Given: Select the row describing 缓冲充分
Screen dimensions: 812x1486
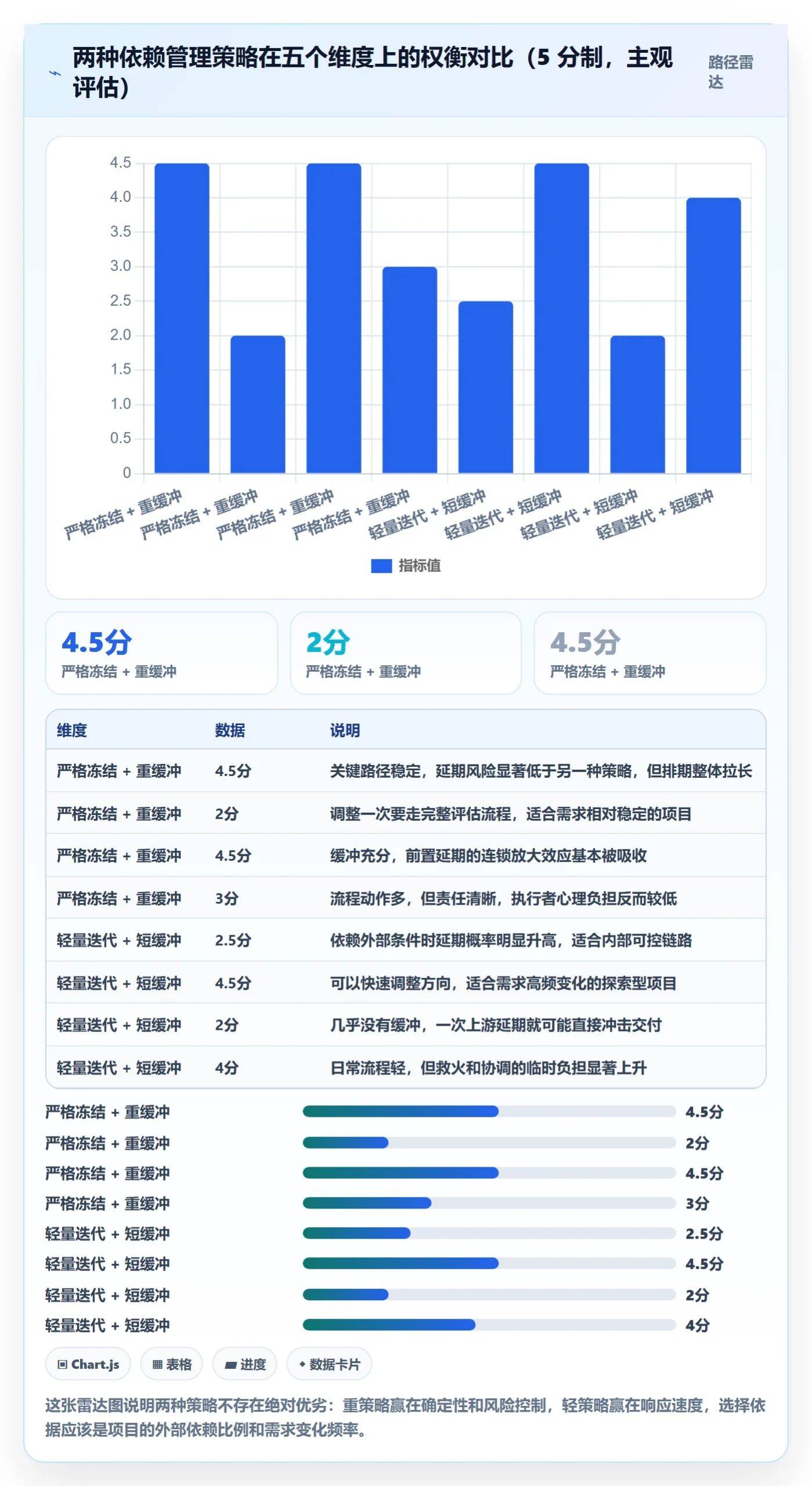Looking at the screenshot, I should pyautogui.click(x=406, y=856).
